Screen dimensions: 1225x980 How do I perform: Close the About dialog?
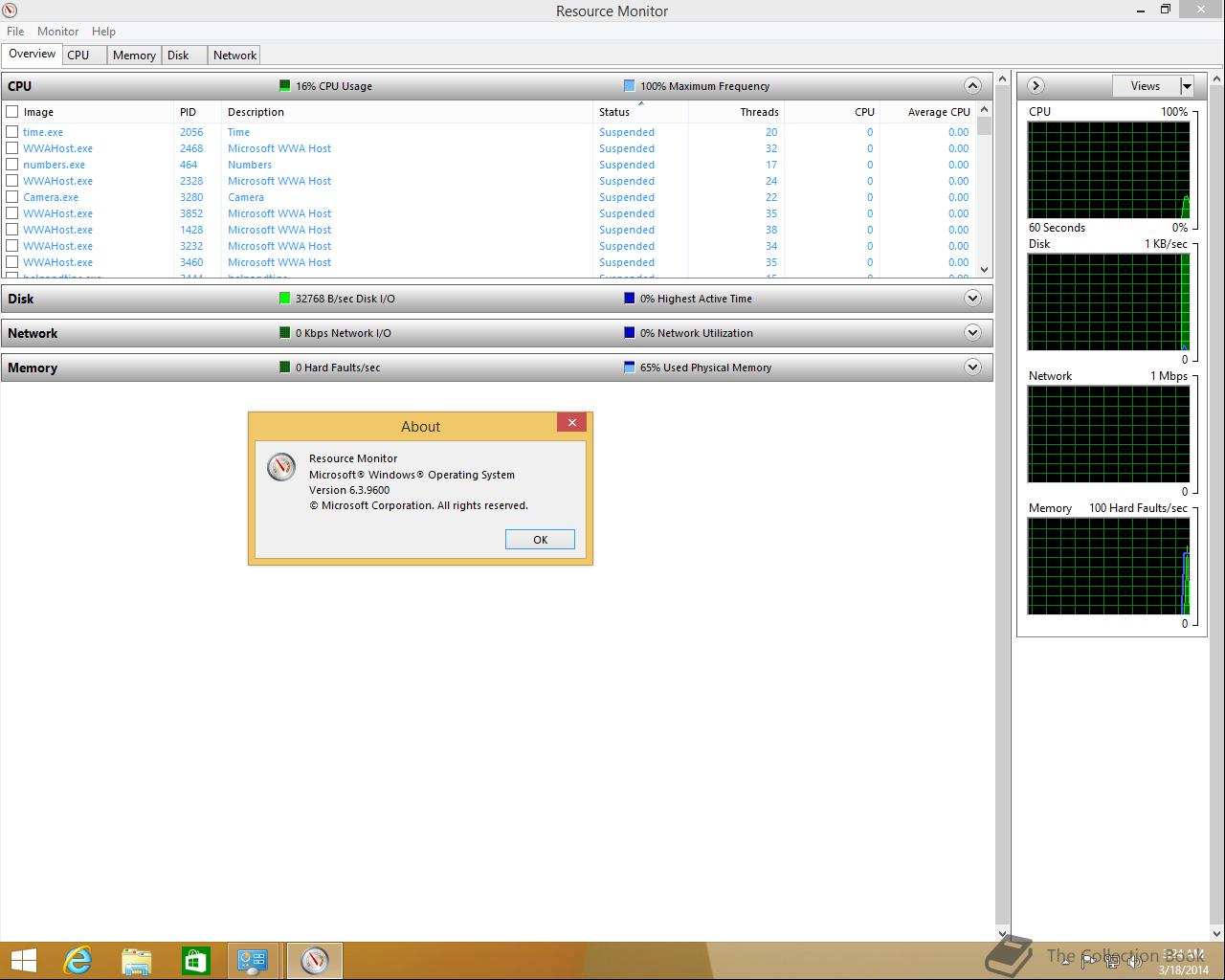(x=571, y=422)
